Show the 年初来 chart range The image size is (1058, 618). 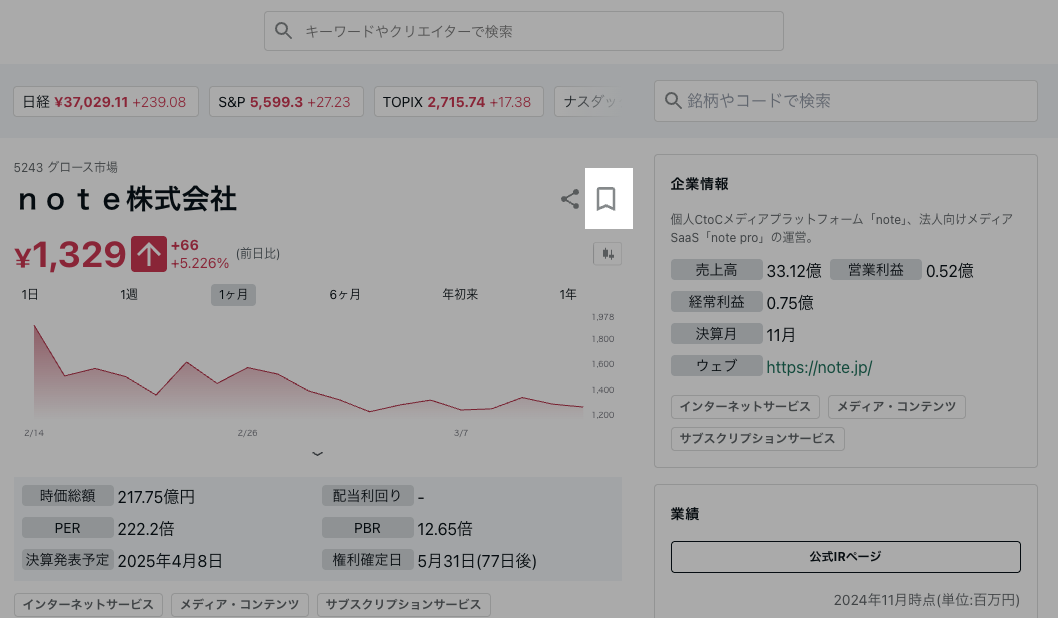point(460,294)
